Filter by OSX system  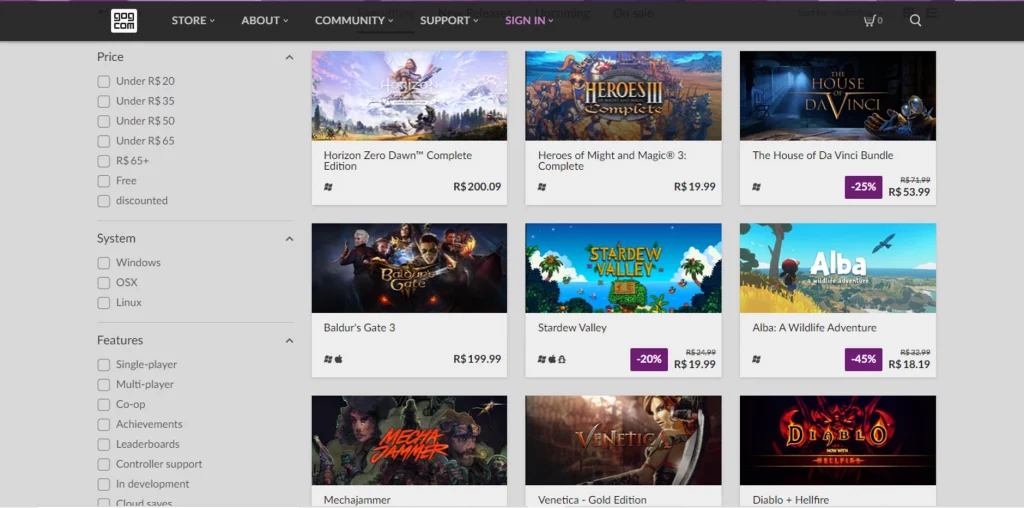[103, 283]
